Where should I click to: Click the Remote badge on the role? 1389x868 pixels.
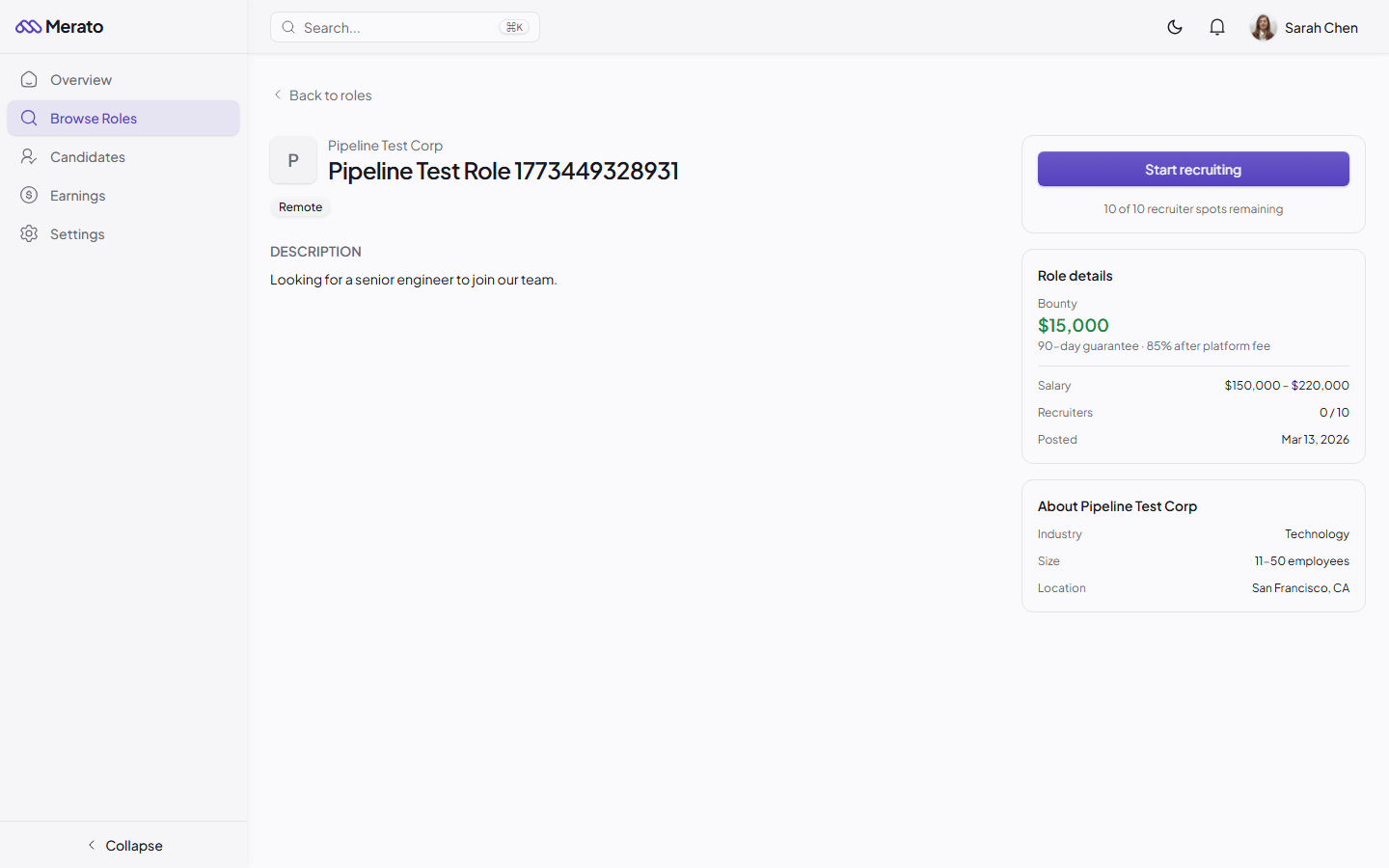(x=300, y=206)
